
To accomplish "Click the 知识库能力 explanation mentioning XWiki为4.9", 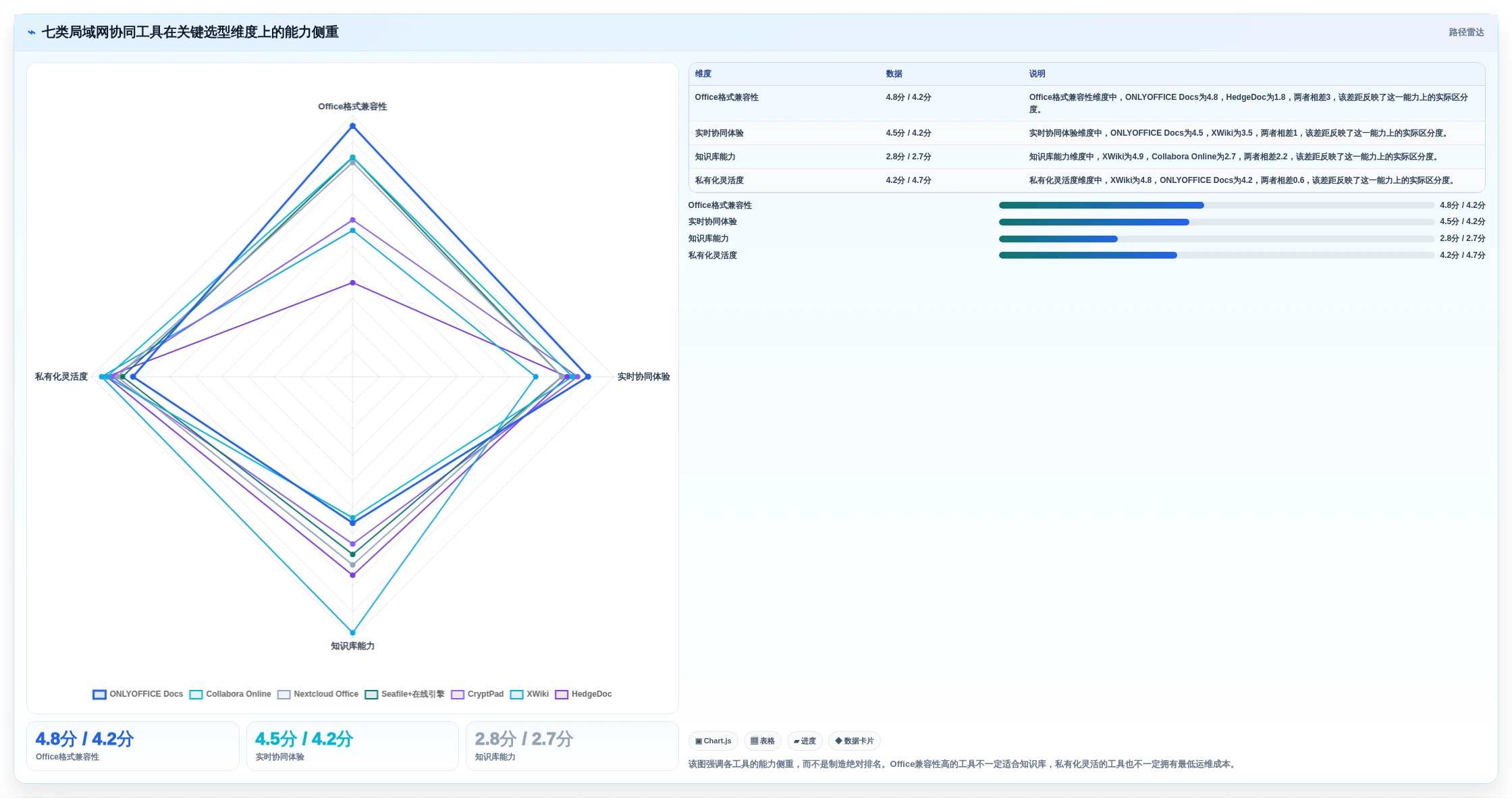I will point(1235,157).
